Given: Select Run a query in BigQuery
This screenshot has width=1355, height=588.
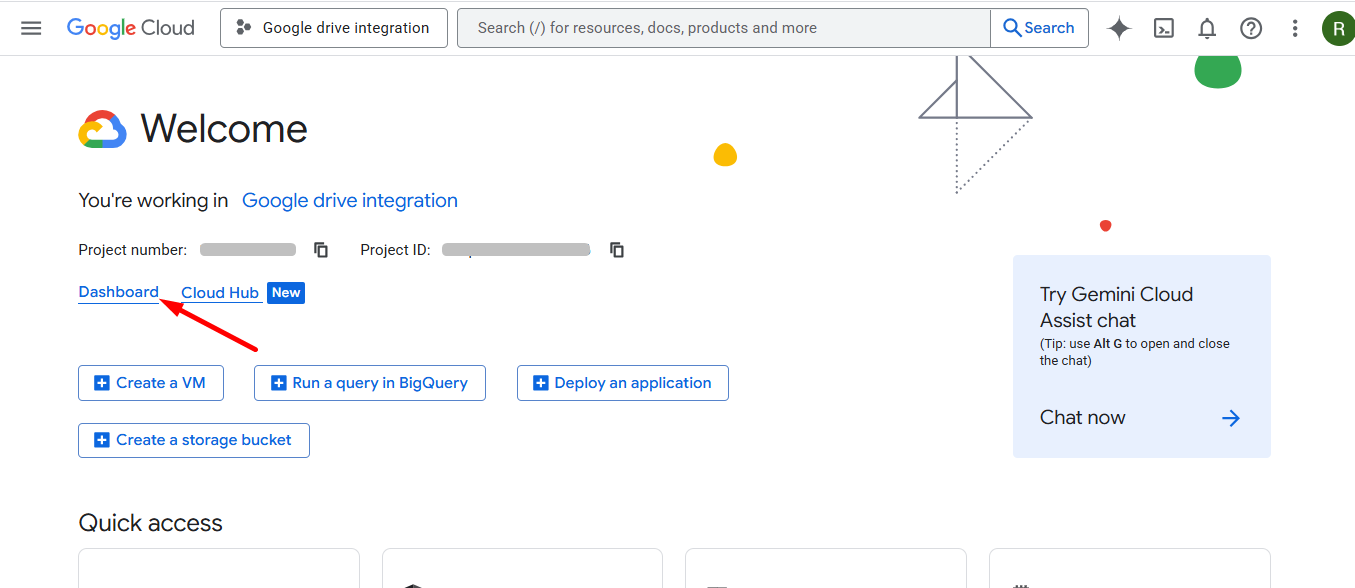Looking at the screenshot, I should (369, 383).
